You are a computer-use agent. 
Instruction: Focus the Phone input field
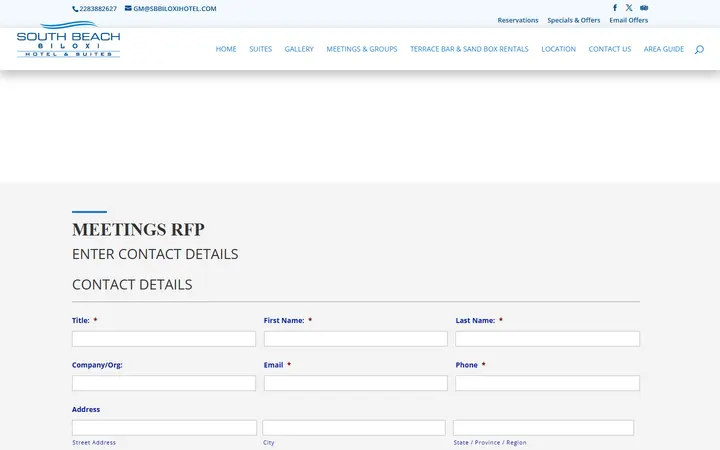pyautogui.click(x=547, y=383)
